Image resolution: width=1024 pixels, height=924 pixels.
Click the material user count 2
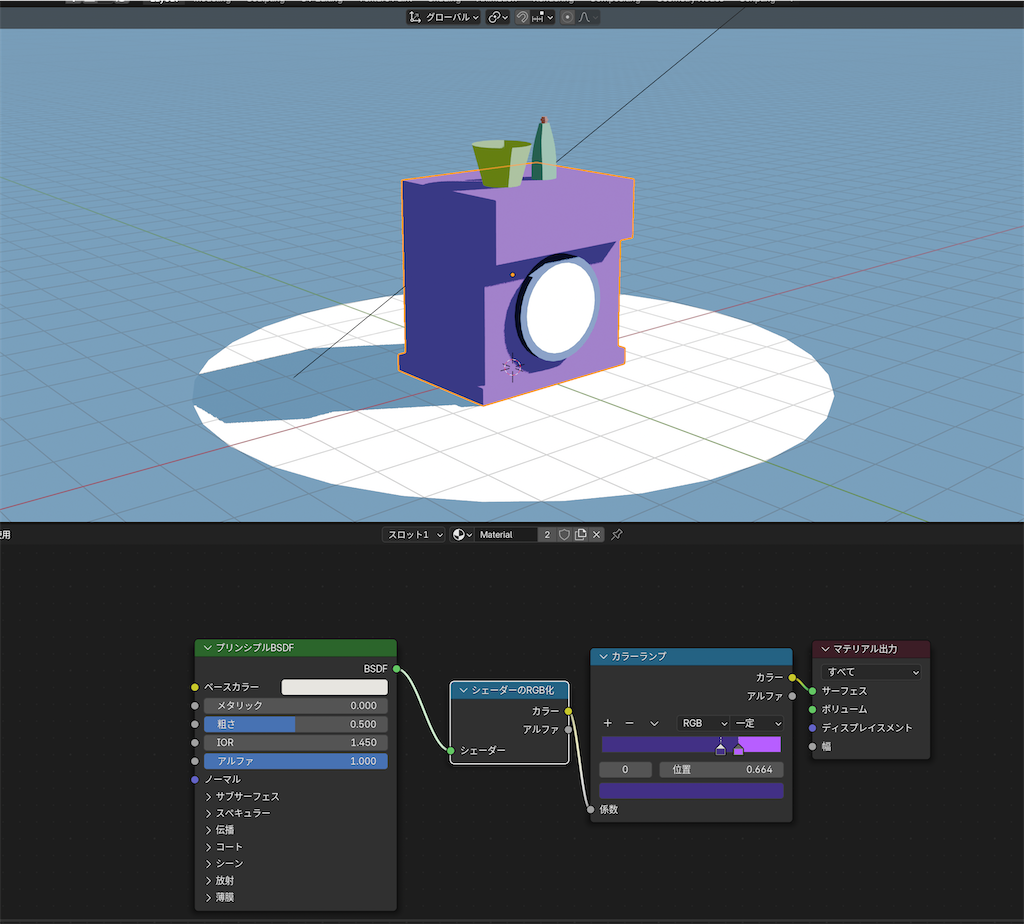(x=547, y=535)
